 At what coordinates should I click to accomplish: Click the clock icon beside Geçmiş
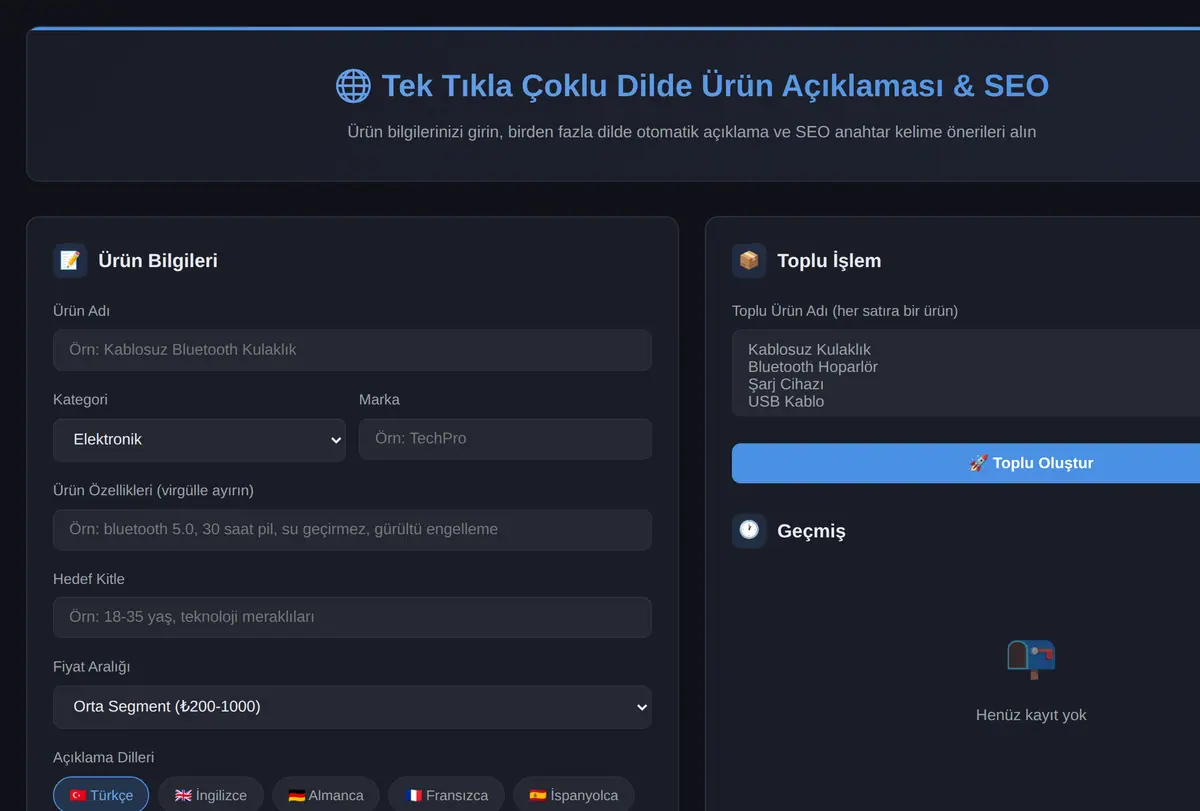pyautogui.click(x=749, y=530)
